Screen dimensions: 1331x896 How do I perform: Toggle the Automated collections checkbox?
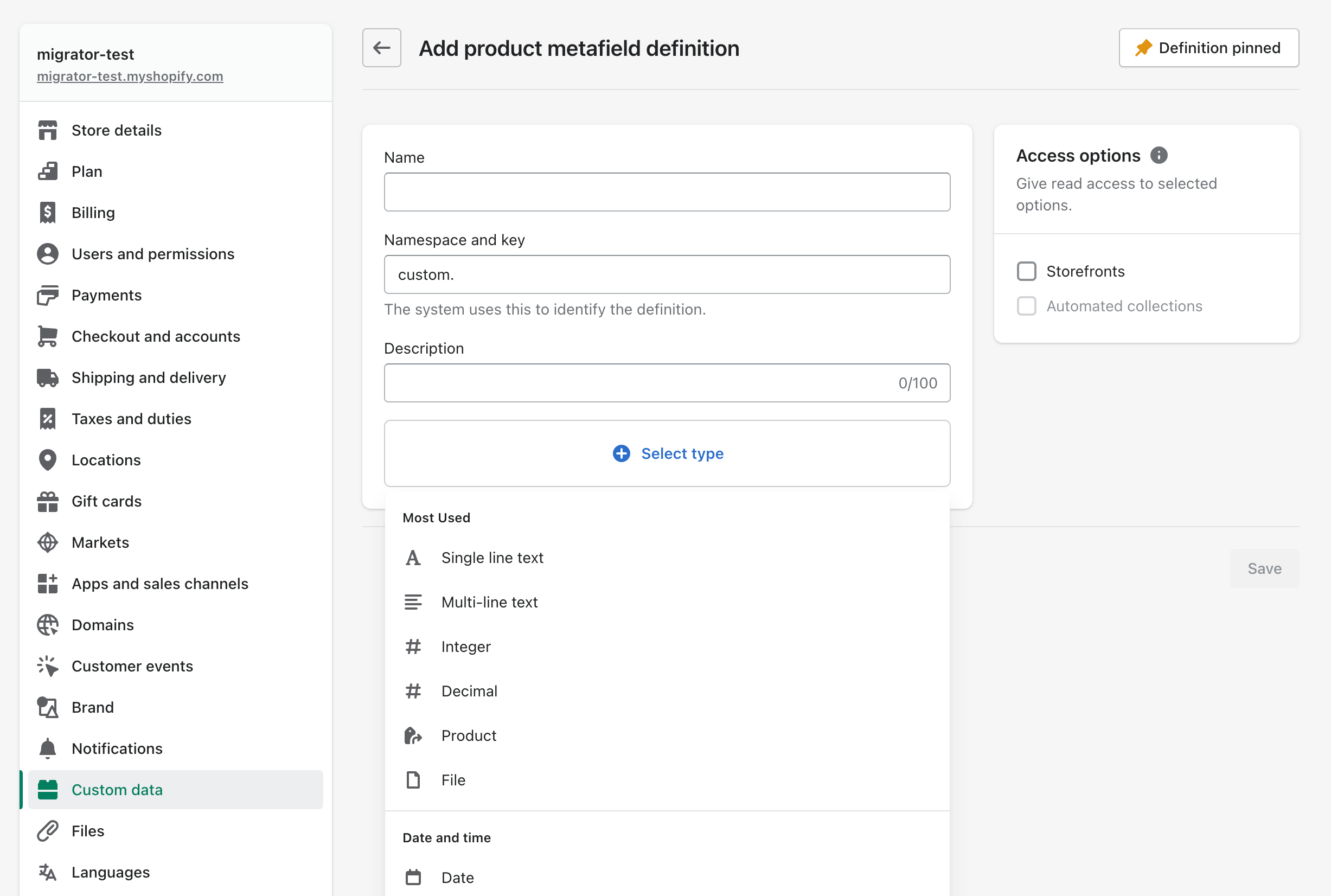coord(1026,306)
